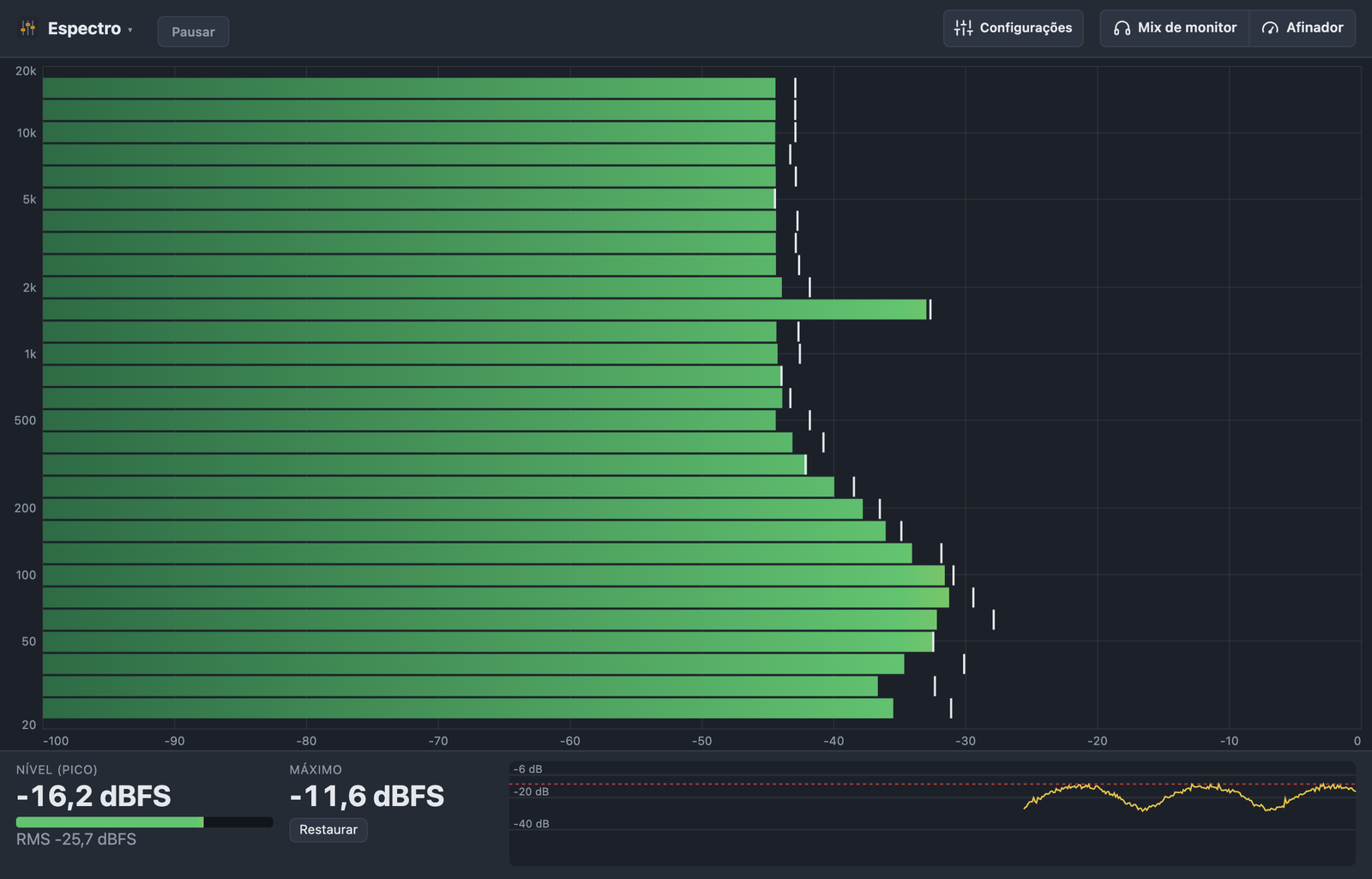Image resolution: width=1372 pixels, height=879 pixels.
Task: Click the -16,2 dBFS peak reading
Action: [93, 797]
